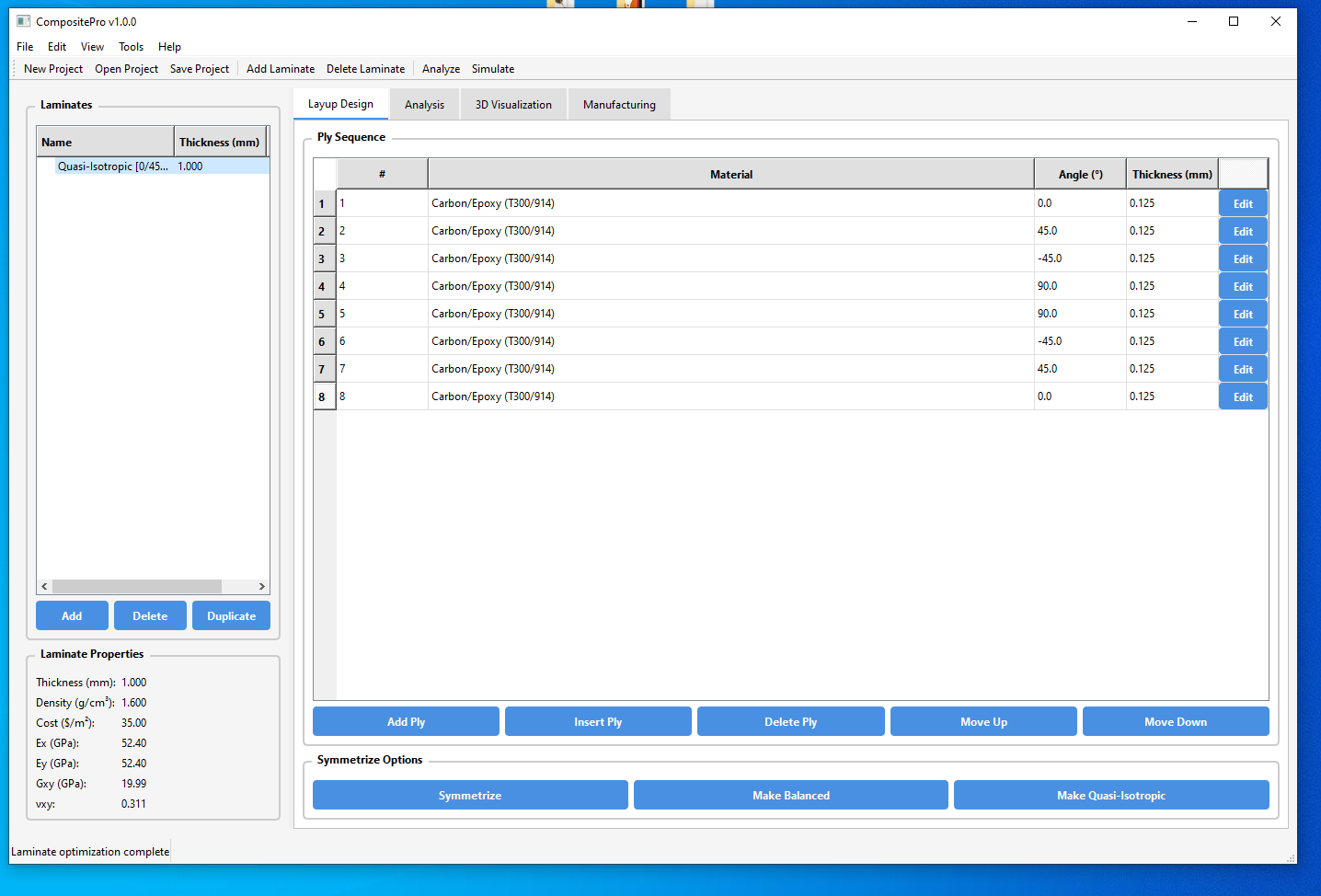Switch to the 3D Visualization tab
Viewport: 1321px width, 896px height.
click(513, 105)
